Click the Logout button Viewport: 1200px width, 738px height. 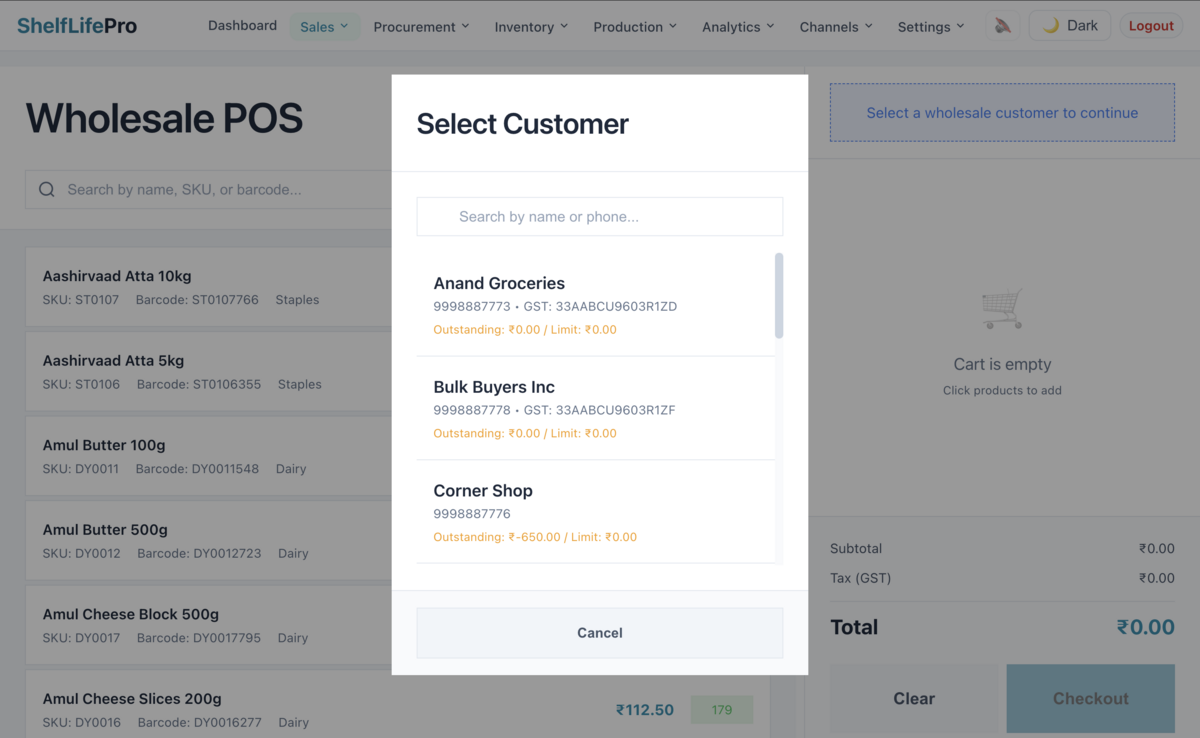[1151, 25]
